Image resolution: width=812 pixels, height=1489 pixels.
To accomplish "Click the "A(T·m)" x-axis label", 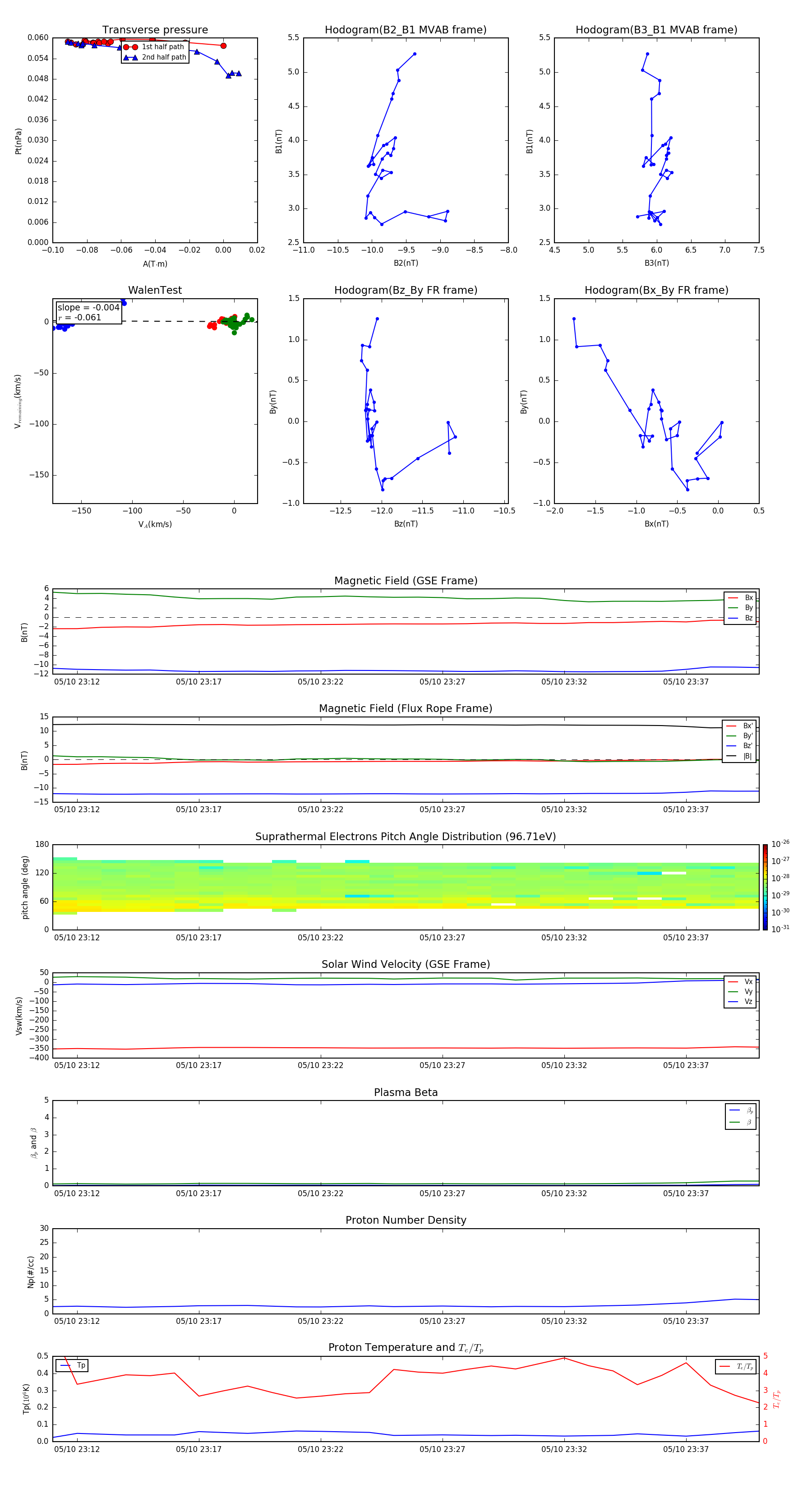I will pos(155,264).
